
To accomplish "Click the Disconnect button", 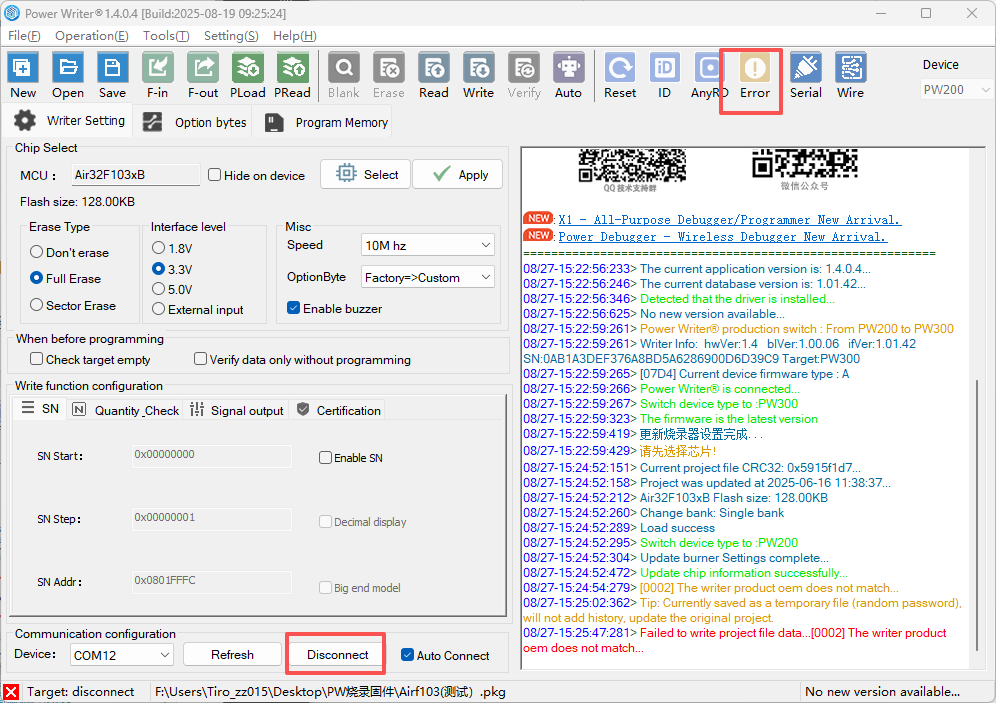I will click(337, 655).
